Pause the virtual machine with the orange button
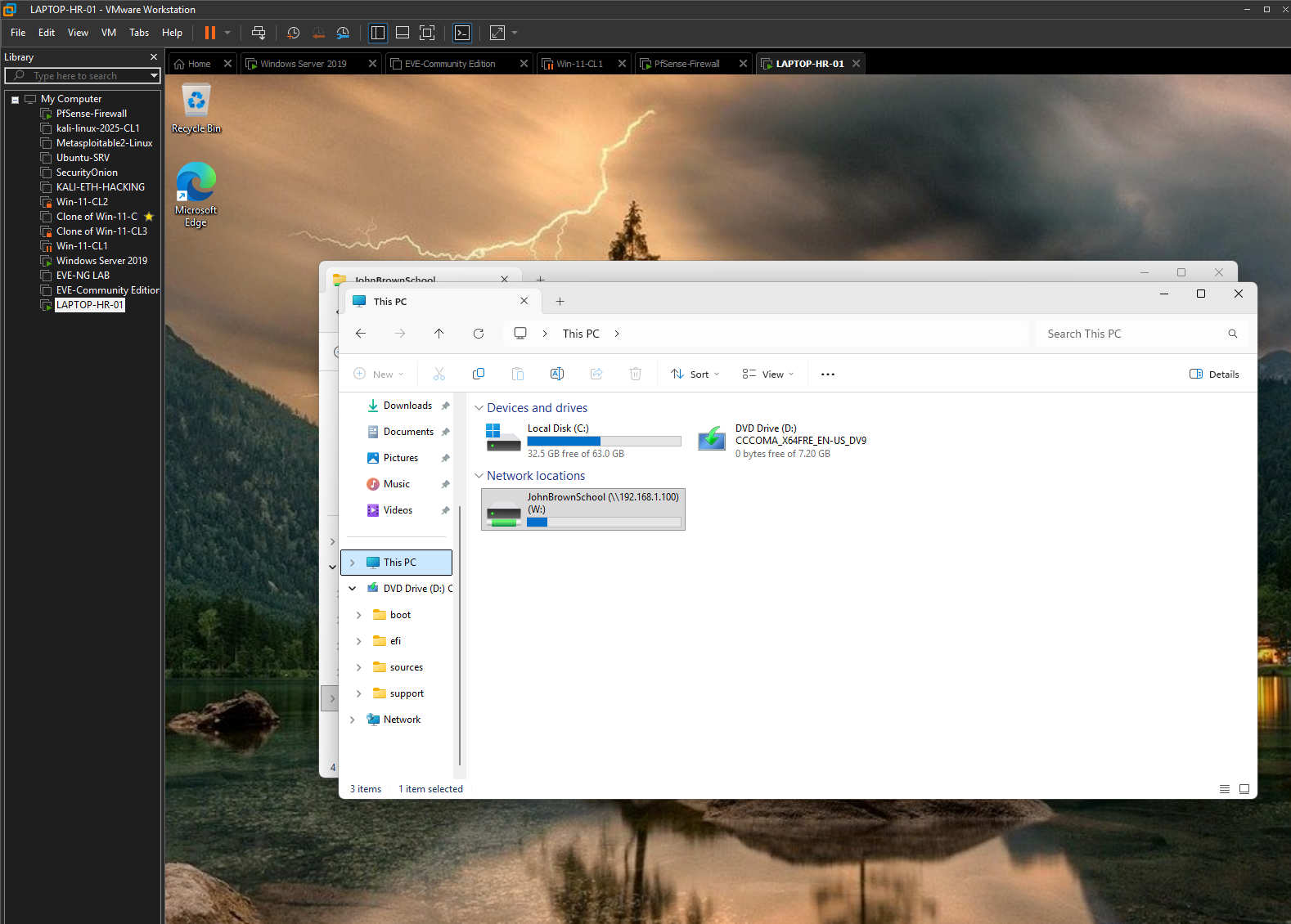Screen dimensions: 1291x924 [x=210, y=33]
